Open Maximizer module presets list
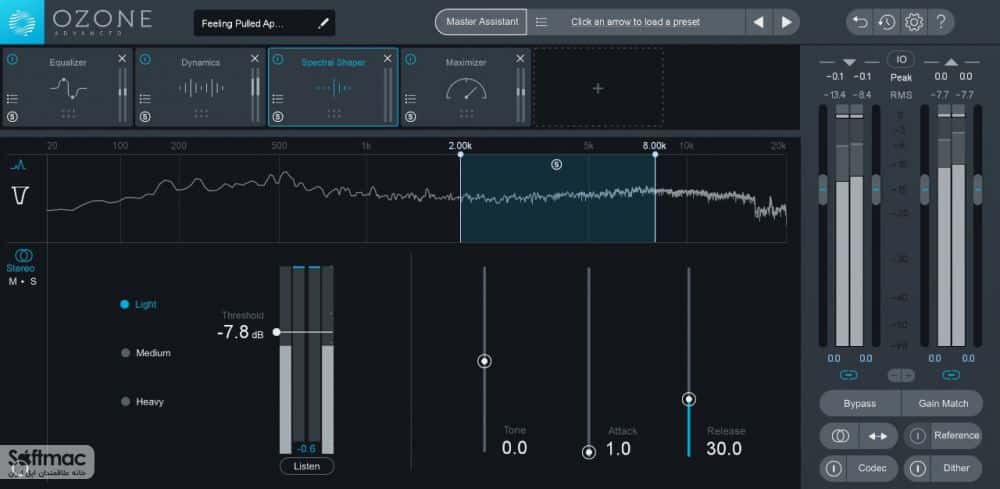 coord(410,98)
